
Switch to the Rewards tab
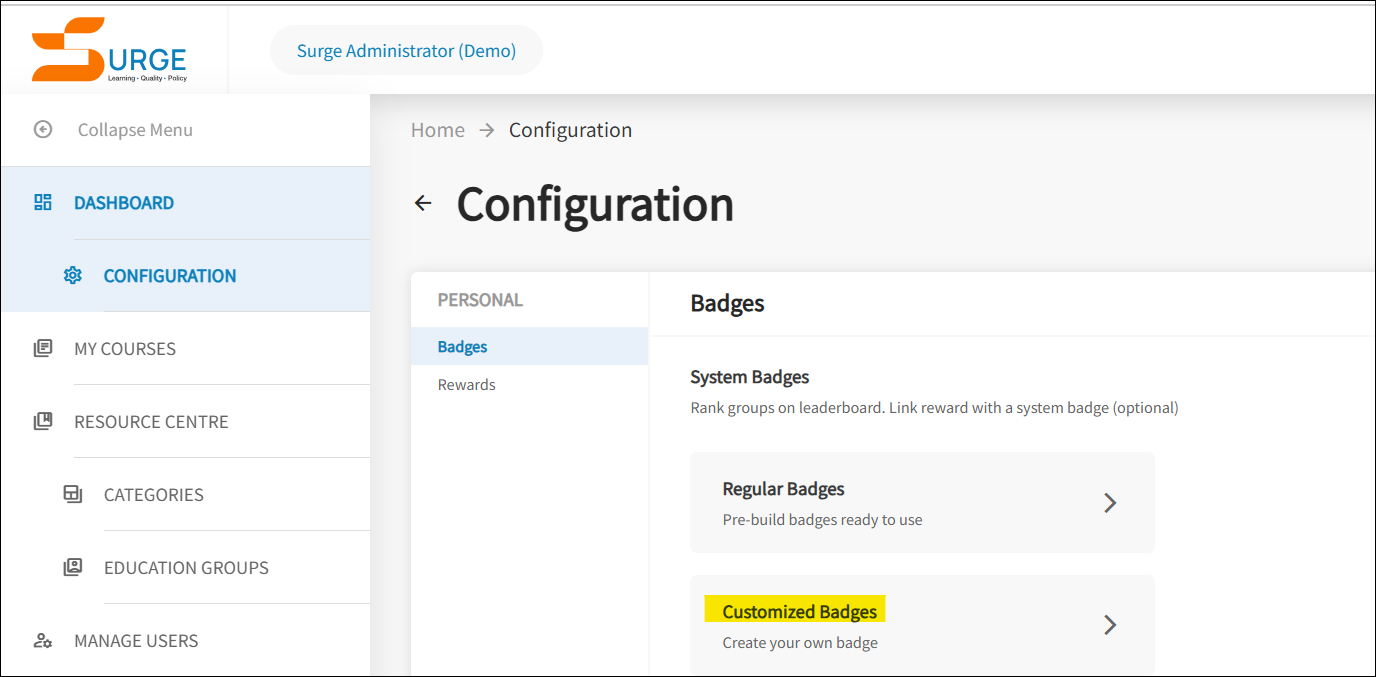pyautogui.click(x=467, y=384)
